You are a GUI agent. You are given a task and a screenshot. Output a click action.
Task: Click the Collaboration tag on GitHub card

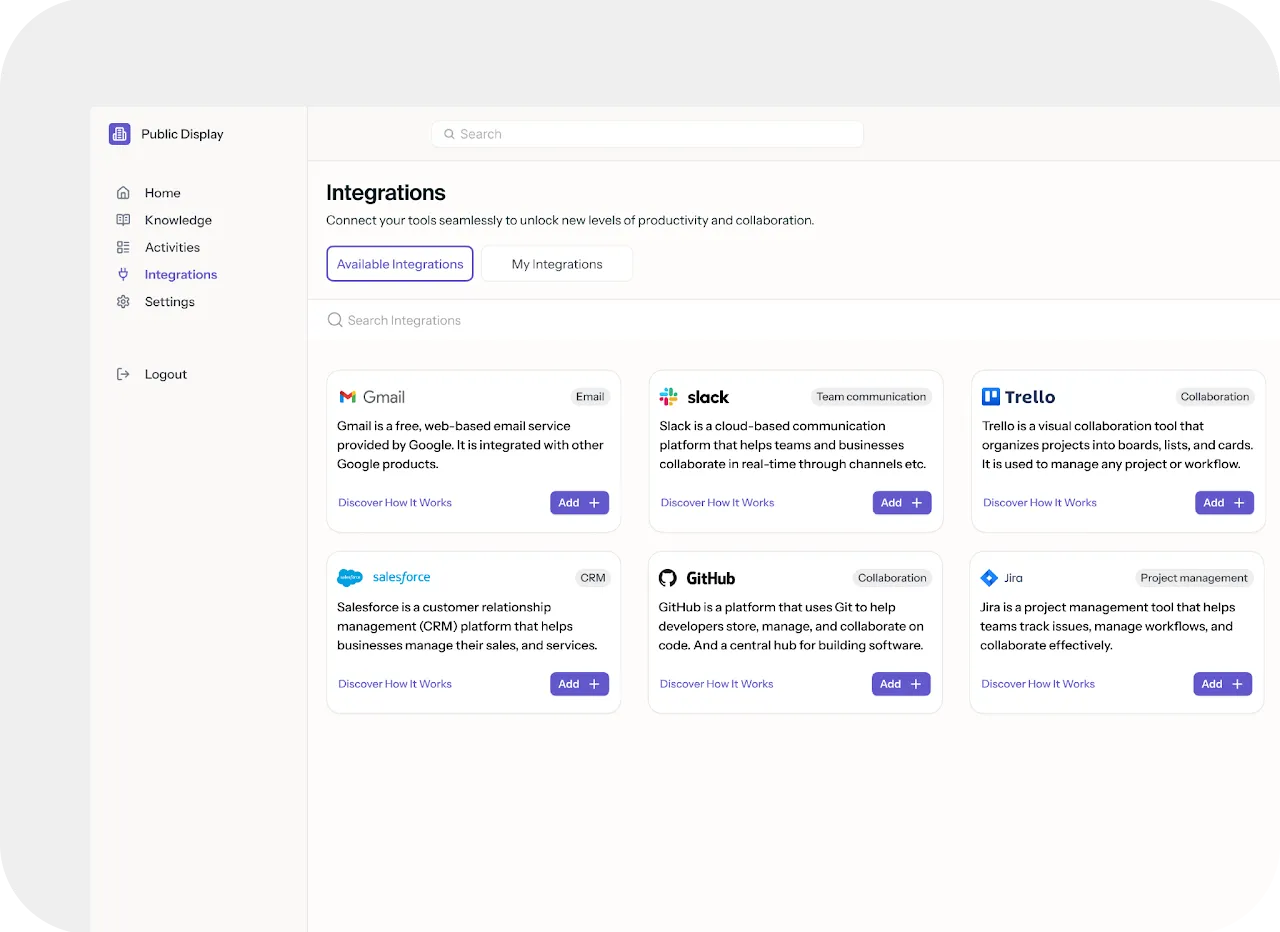coord(892,578)
